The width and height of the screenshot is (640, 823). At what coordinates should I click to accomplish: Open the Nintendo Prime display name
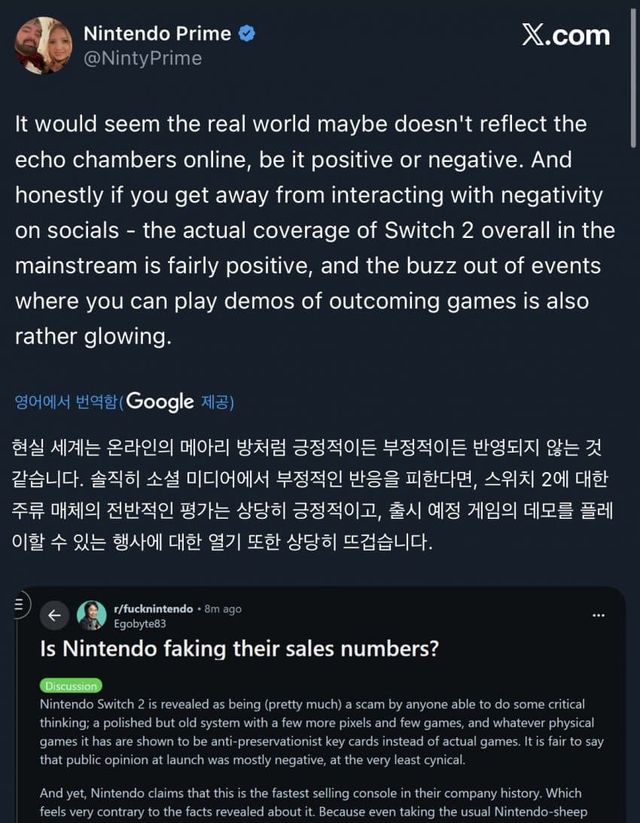click(157, 34)
